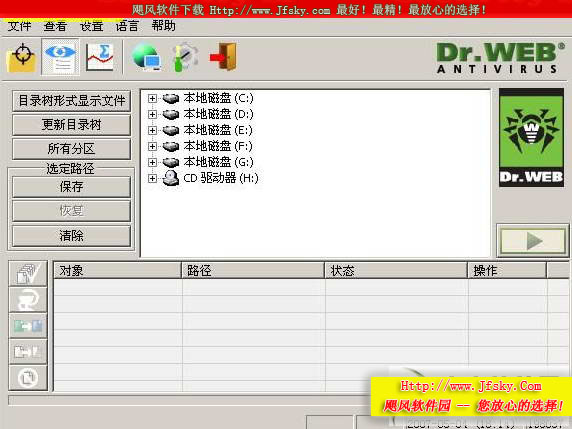Open the 设置 menu
572x429 pixels.
click(x=91, y=26)
